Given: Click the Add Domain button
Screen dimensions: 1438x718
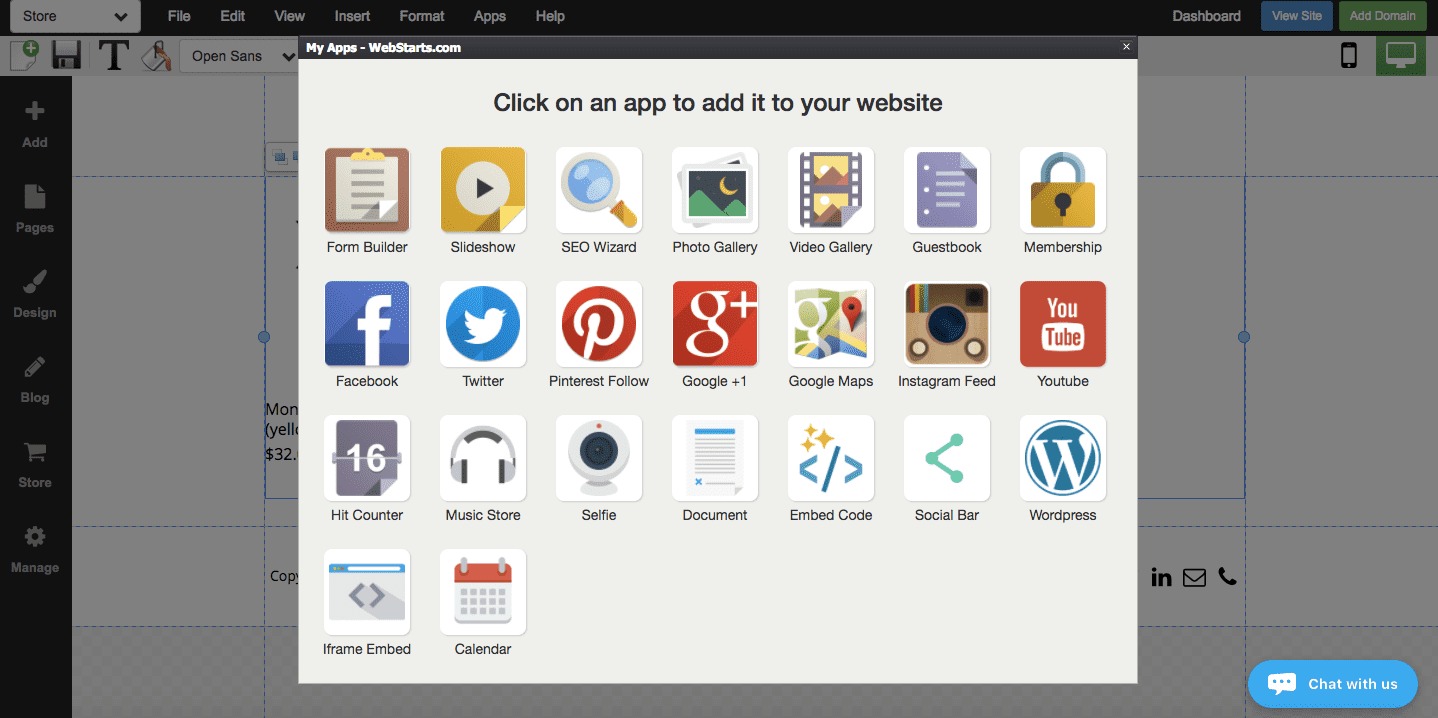Looking at the screenshot, I should pyautogui.click(x=1383, y=16).
